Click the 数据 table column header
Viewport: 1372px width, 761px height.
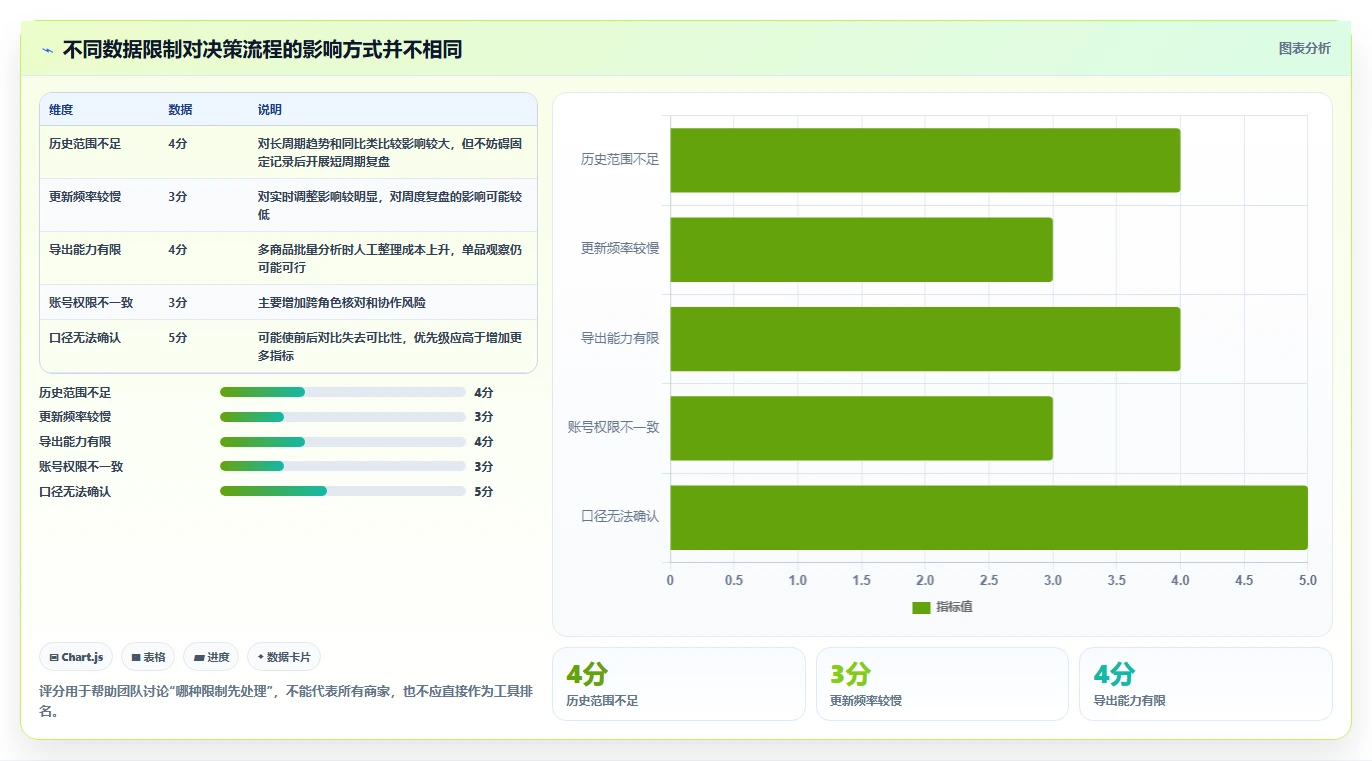click(x=180, y=110)
